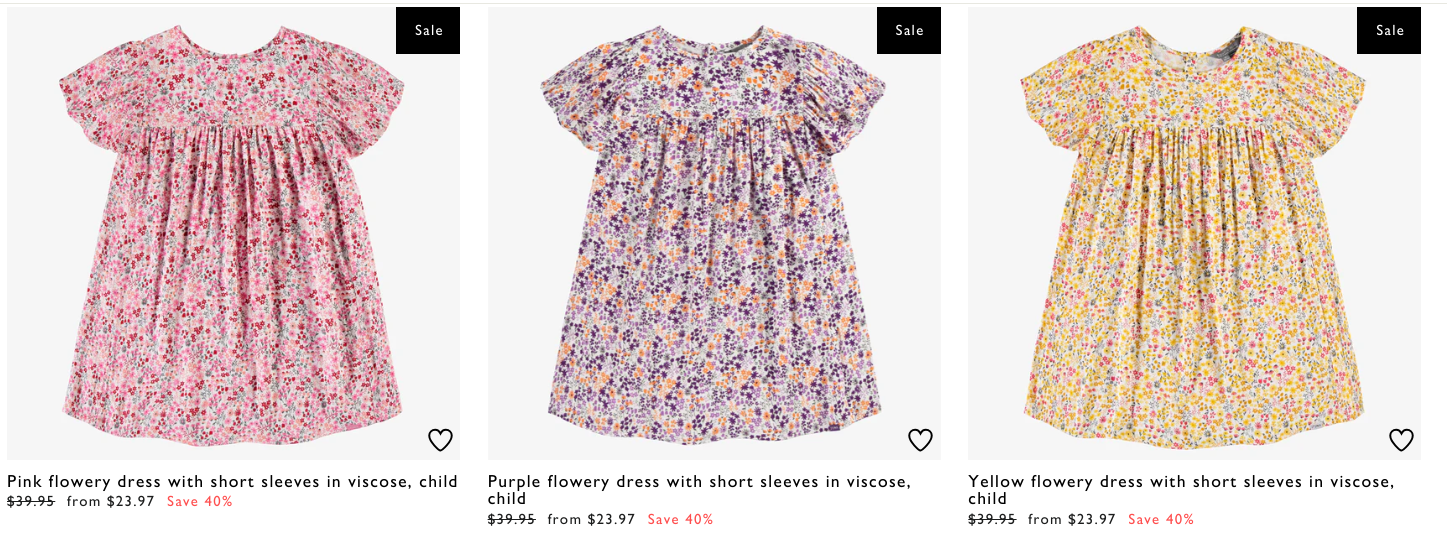Viewport: 1447px width, 538px height.
Task: Click 'from $23.97' price of yellow dress
Action: pyautogui.click(x=1072, y=520)
